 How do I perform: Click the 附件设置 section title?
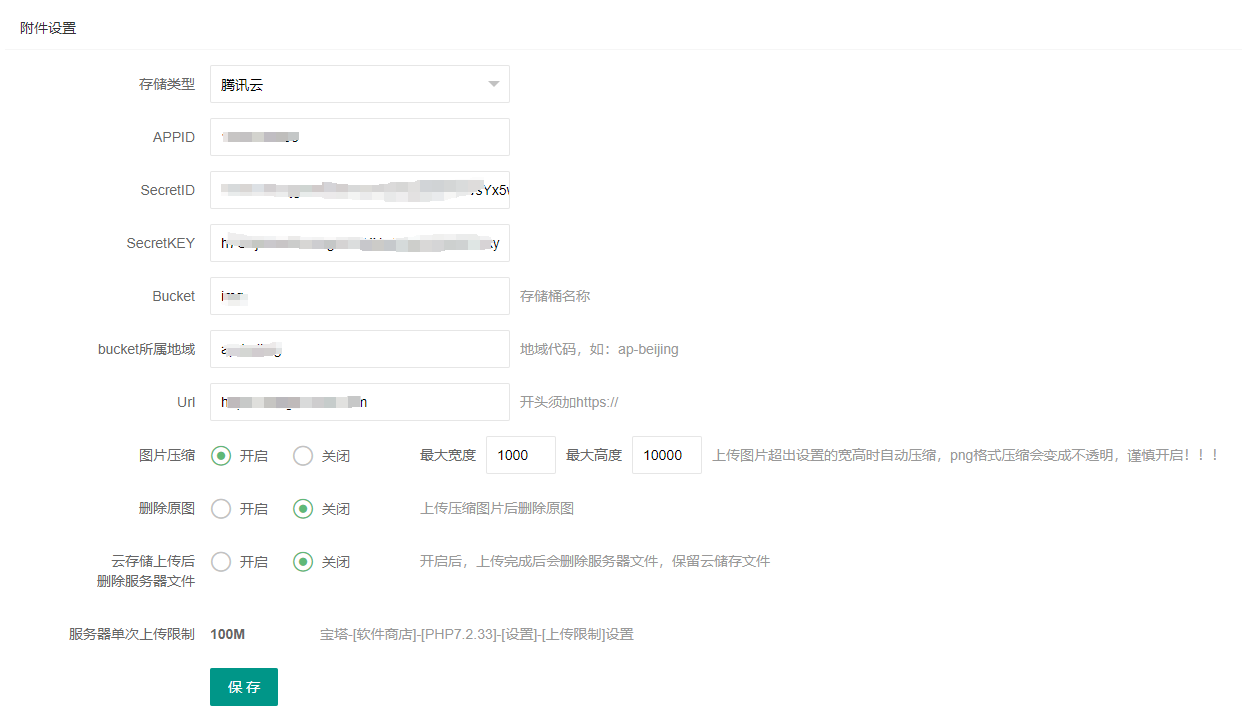pos(48,28)
